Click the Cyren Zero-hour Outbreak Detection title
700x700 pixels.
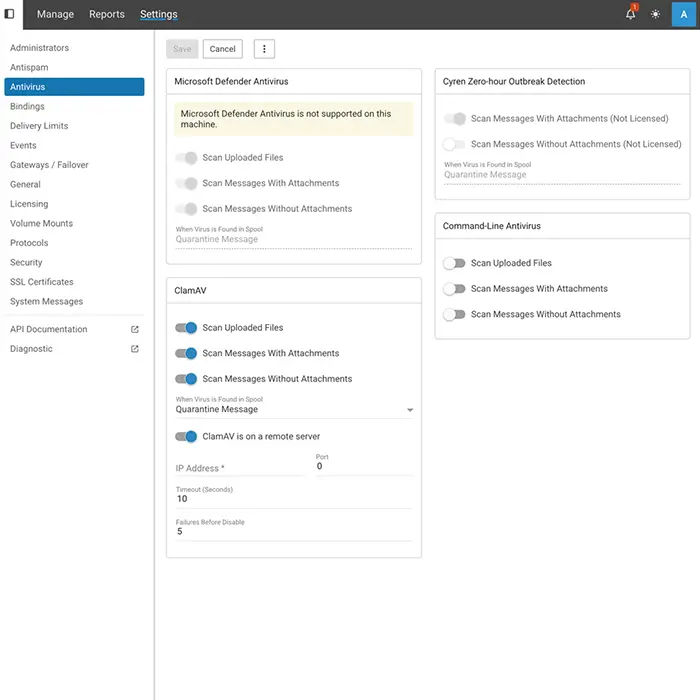(514, 81)
